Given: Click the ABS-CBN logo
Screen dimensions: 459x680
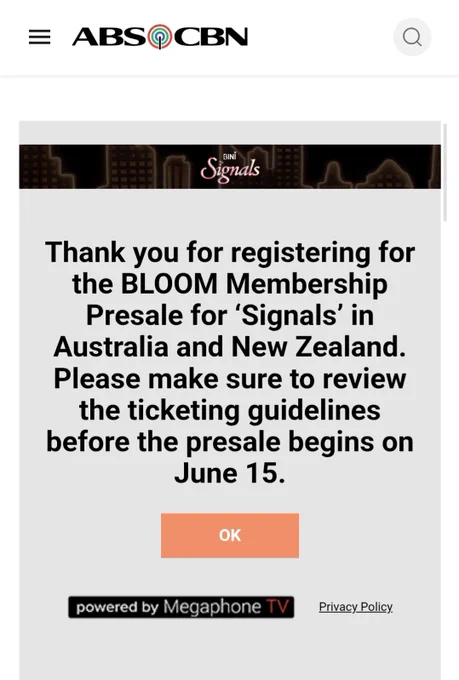Looking at the screenshot, I should 160,37.
